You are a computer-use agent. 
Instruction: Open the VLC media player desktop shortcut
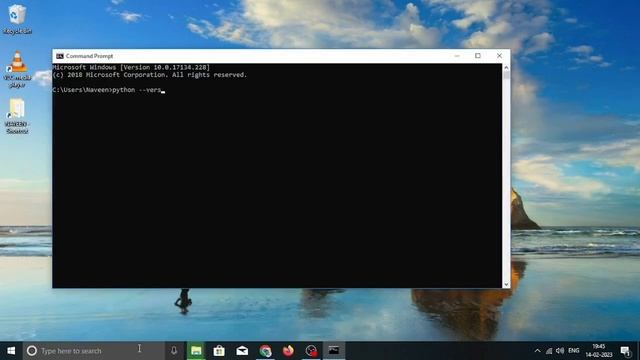[17, 69]
